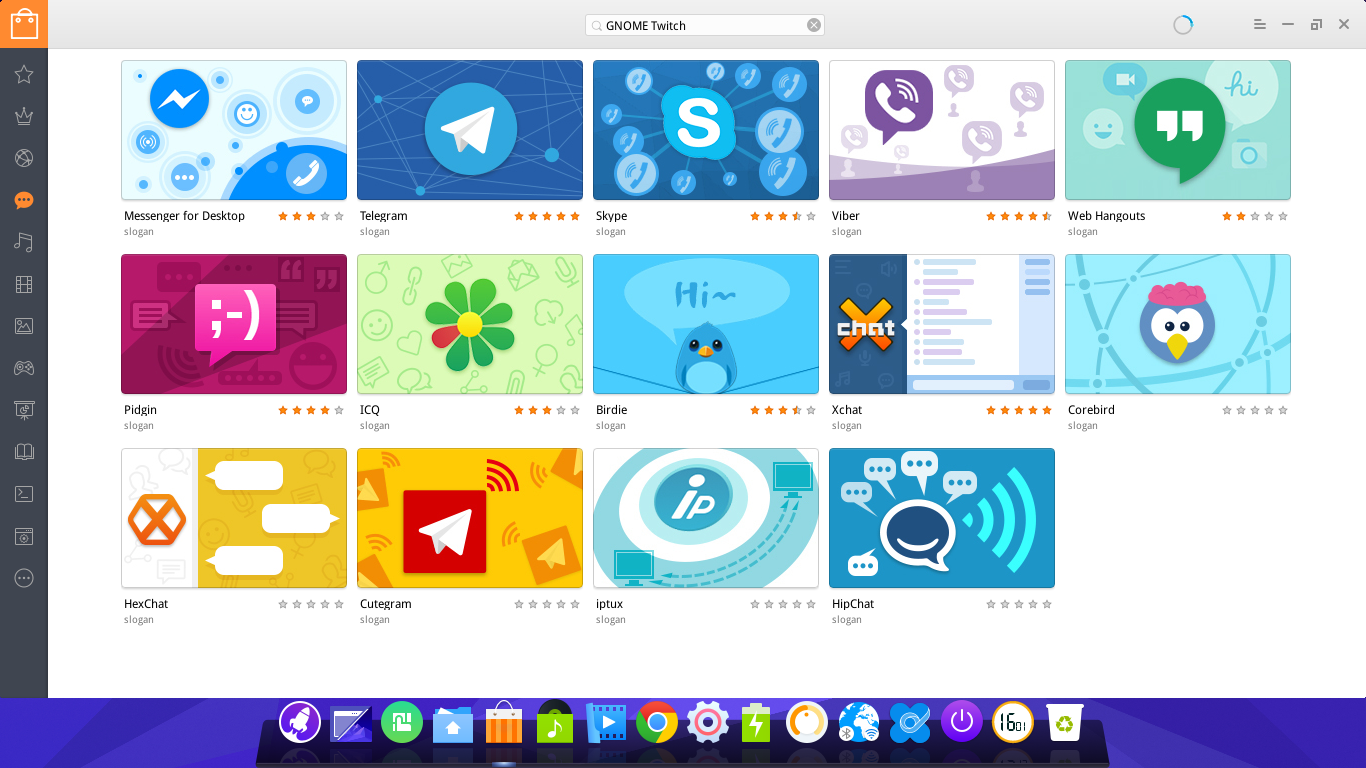Click the Messenger for Desktop star rating

[x=311, y=216]
